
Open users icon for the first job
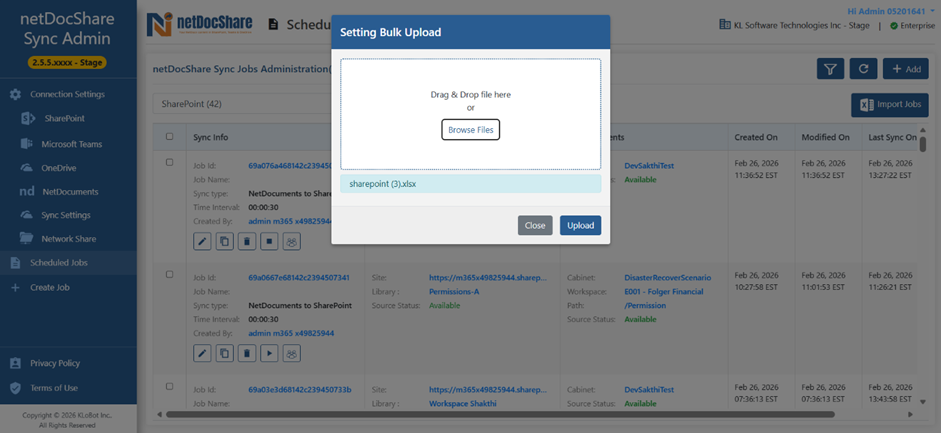click(292, 242)
